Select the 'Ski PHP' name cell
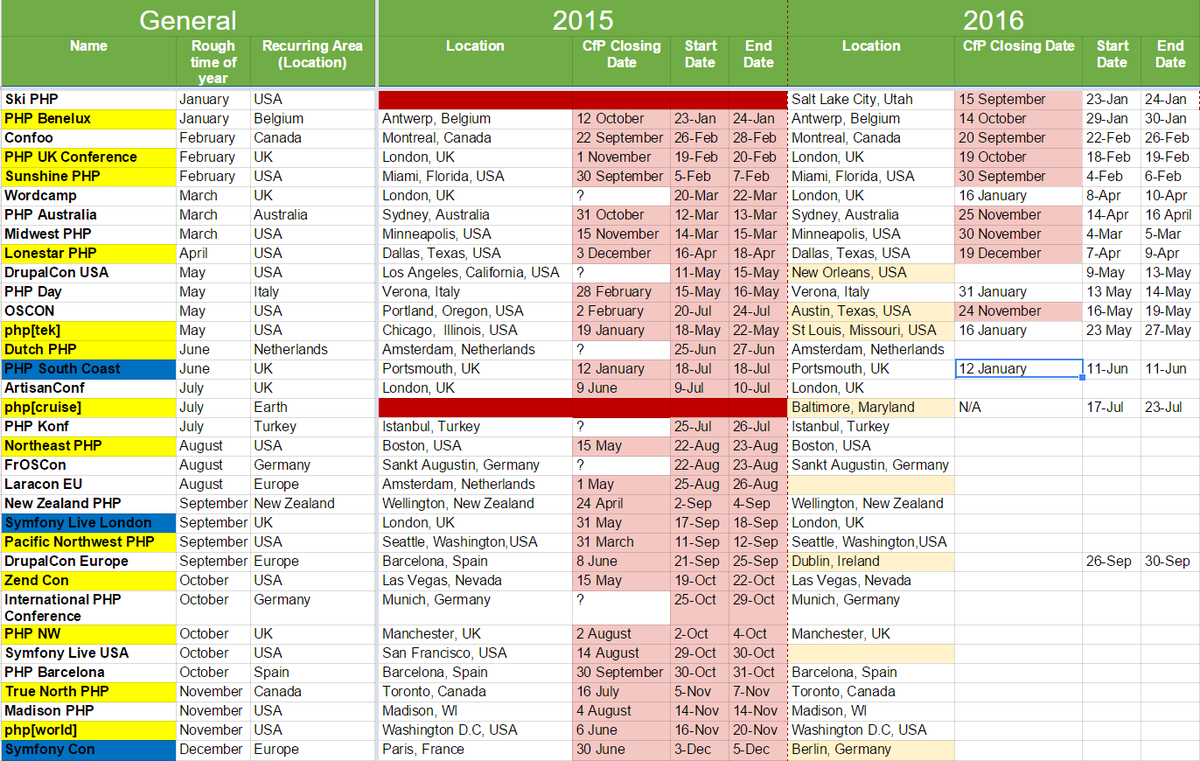 coord(89,99)
